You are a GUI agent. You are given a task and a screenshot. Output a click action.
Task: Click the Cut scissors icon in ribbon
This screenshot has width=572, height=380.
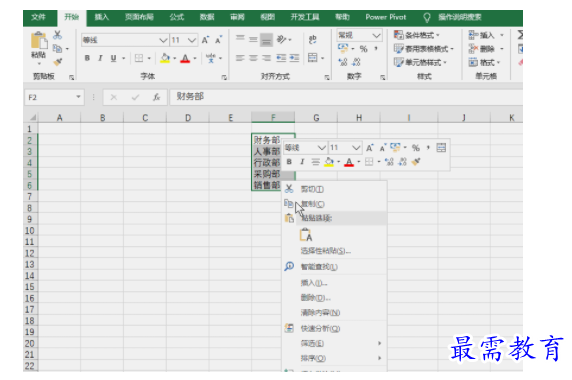(x=57, y=35)
